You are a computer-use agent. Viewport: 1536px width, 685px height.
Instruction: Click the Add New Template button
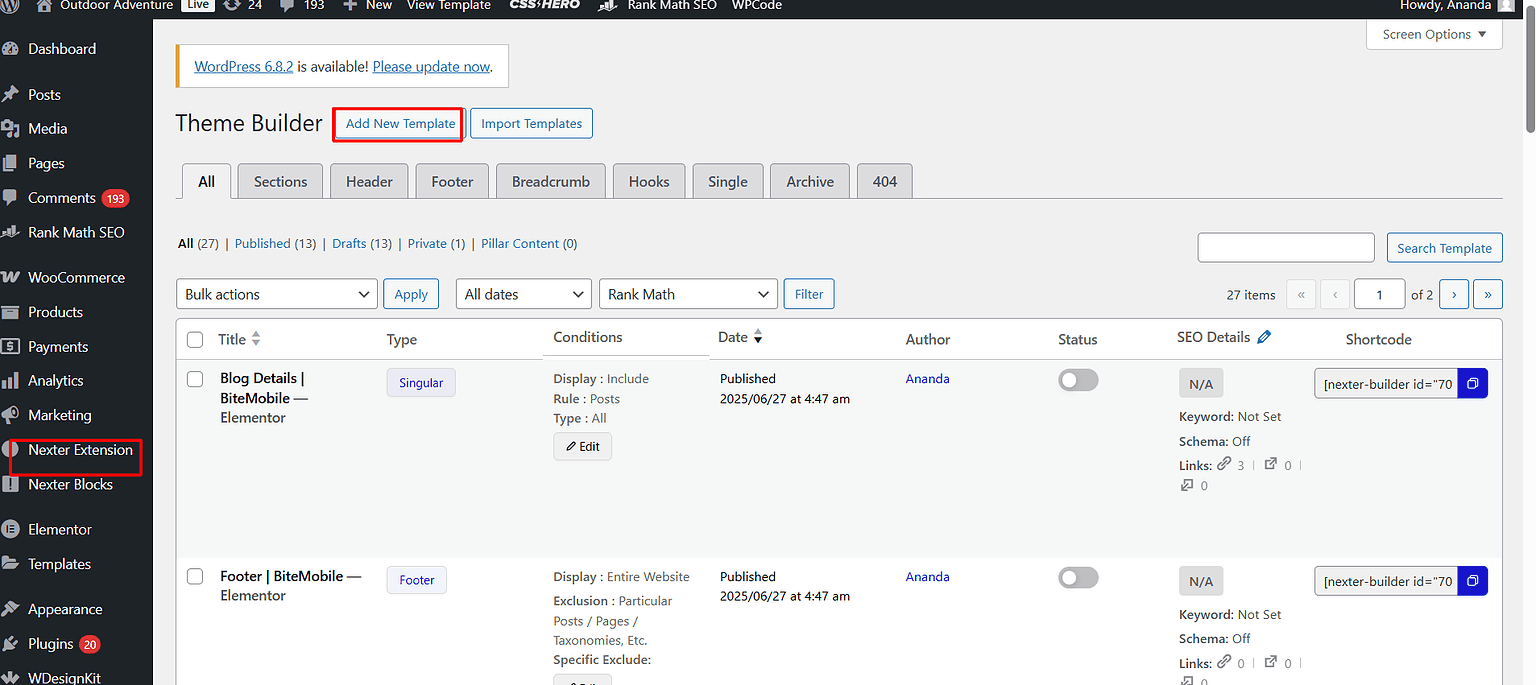tap(398, 123)
